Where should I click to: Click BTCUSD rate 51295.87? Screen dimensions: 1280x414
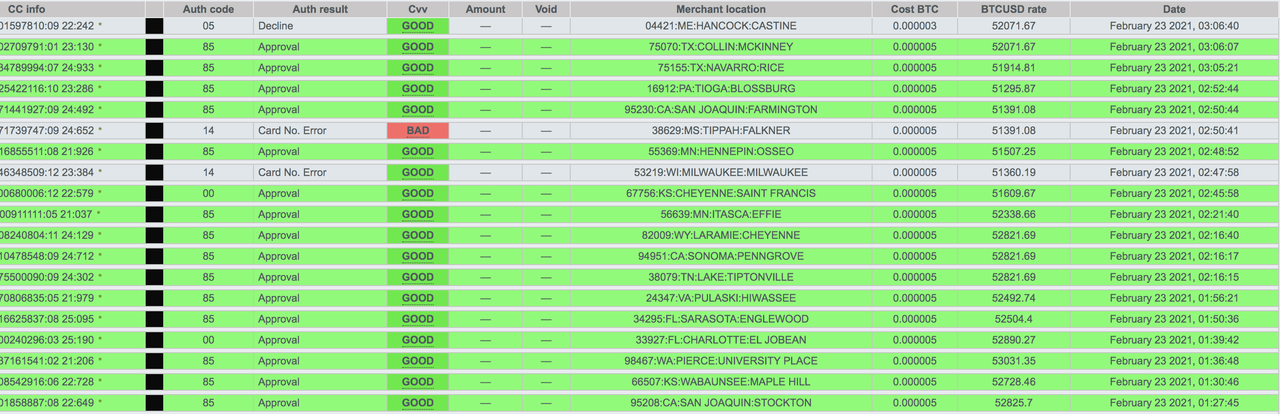1014,89
